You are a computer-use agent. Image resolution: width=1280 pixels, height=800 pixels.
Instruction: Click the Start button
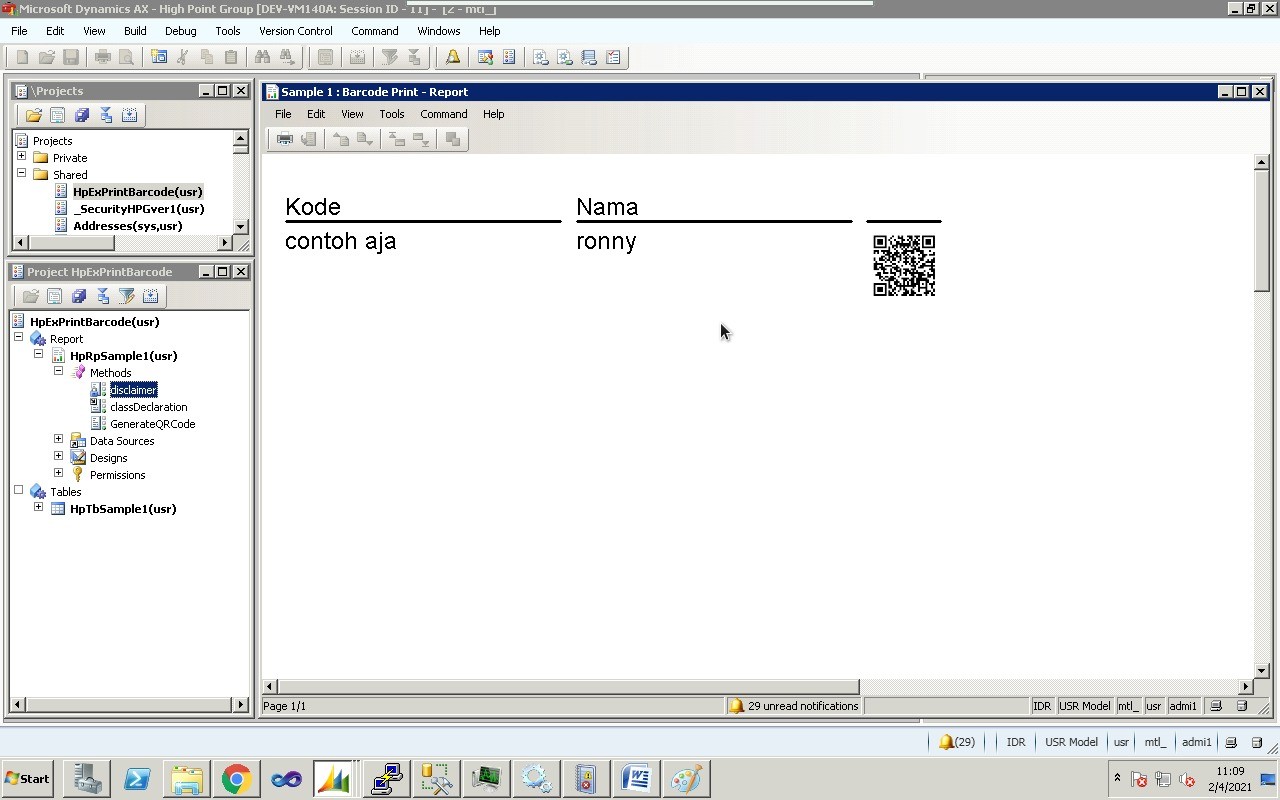(x=28, y=779)
